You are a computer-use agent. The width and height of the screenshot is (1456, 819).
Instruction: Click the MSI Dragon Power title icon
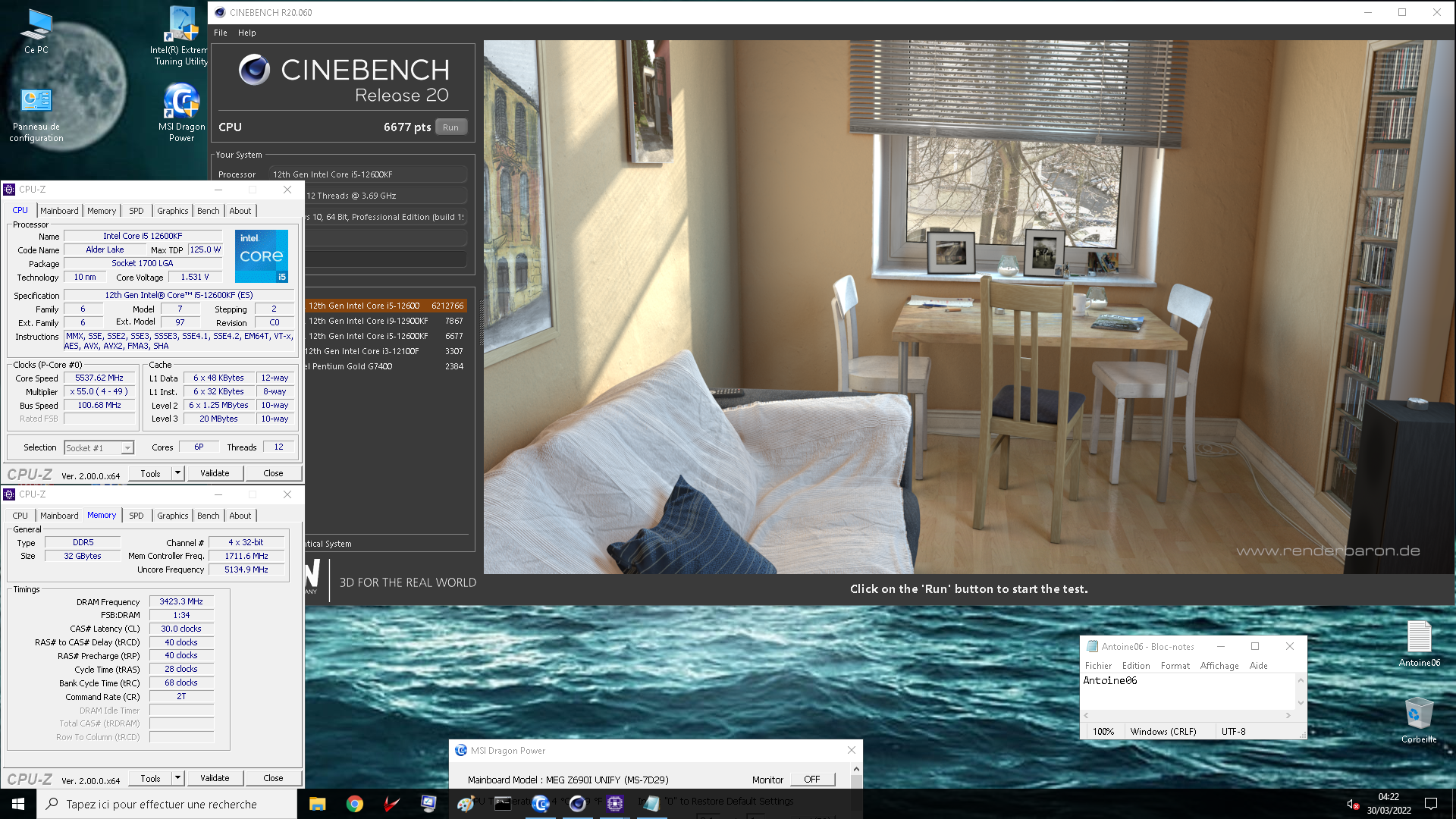point(460,751)
